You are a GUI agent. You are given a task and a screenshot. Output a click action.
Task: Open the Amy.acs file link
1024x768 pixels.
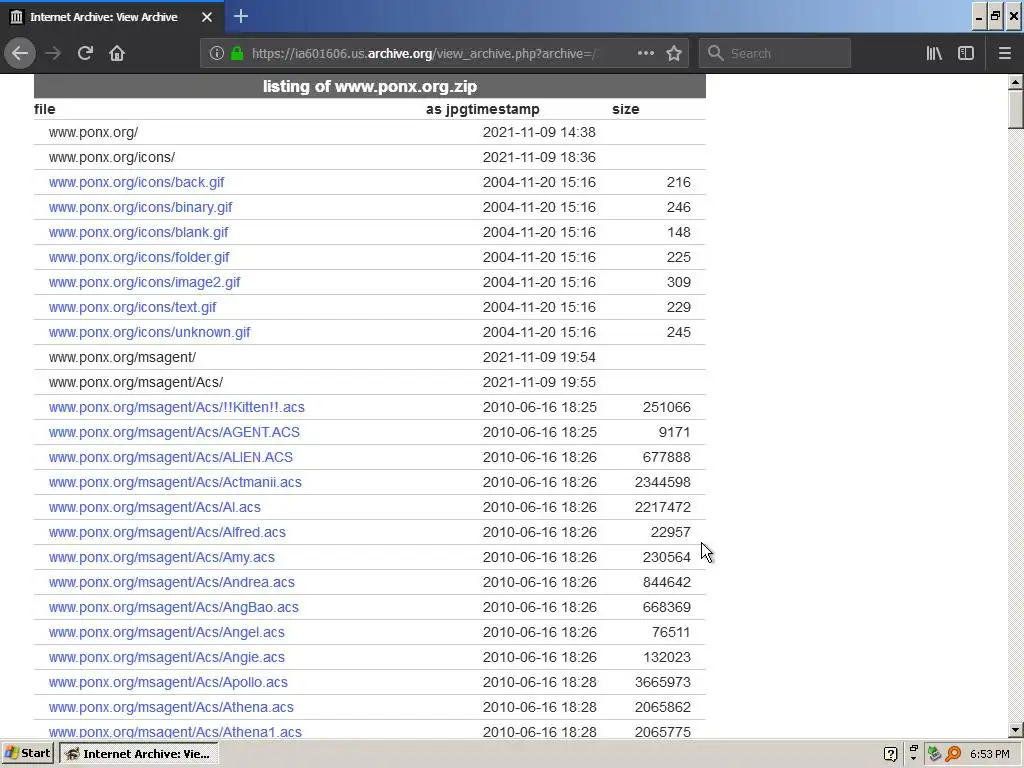pyautogui.click(x=162, y=557)
